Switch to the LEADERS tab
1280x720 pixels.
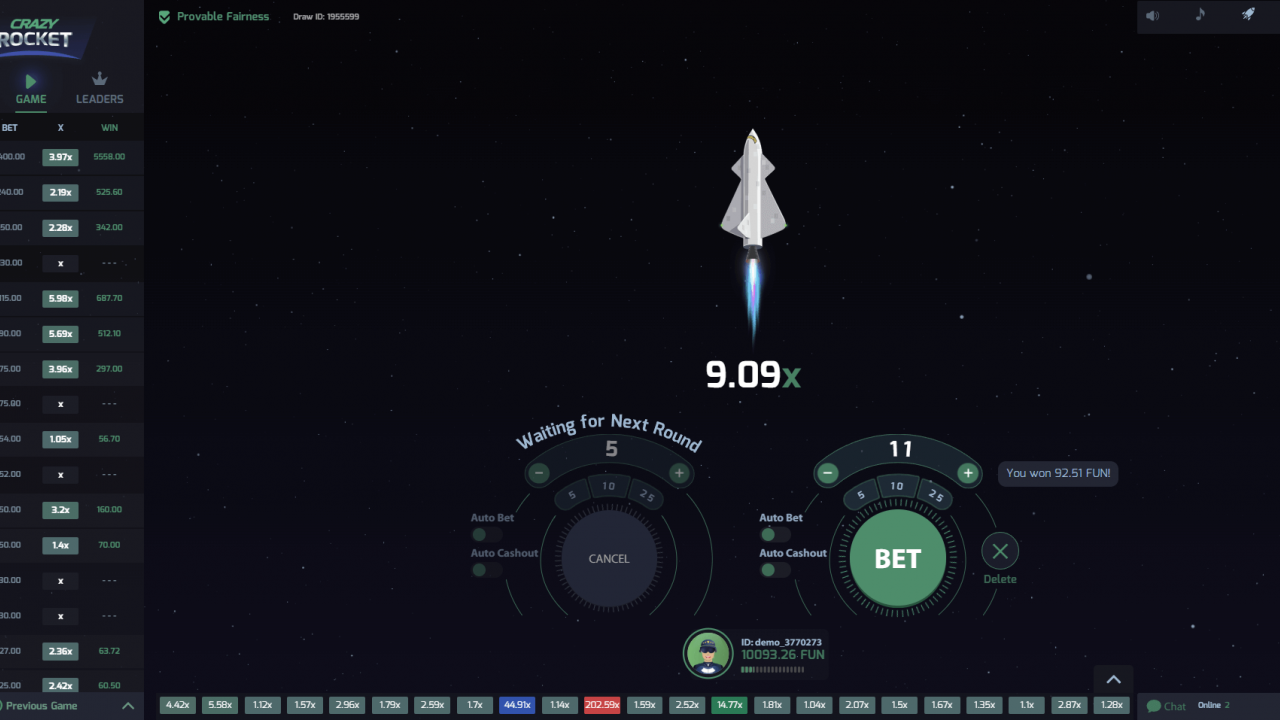pos(100,88)
